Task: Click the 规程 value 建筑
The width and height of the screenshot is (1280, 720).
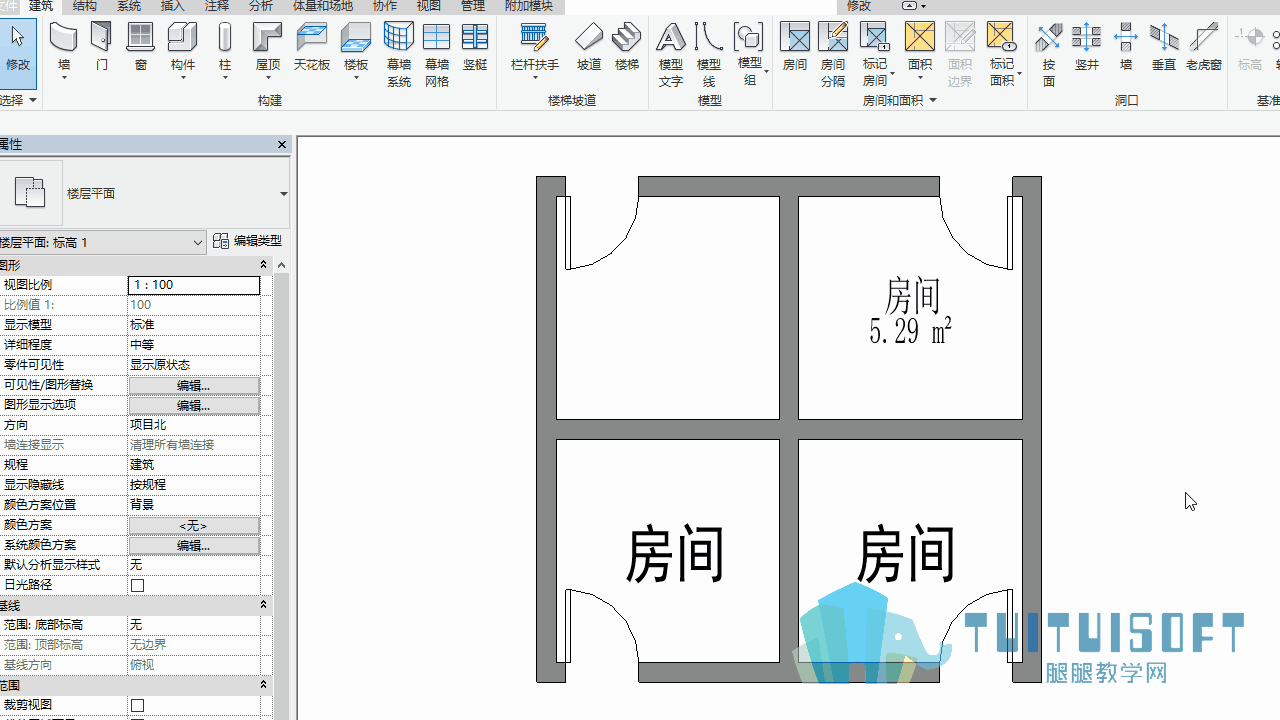Action: pos(194,465)
